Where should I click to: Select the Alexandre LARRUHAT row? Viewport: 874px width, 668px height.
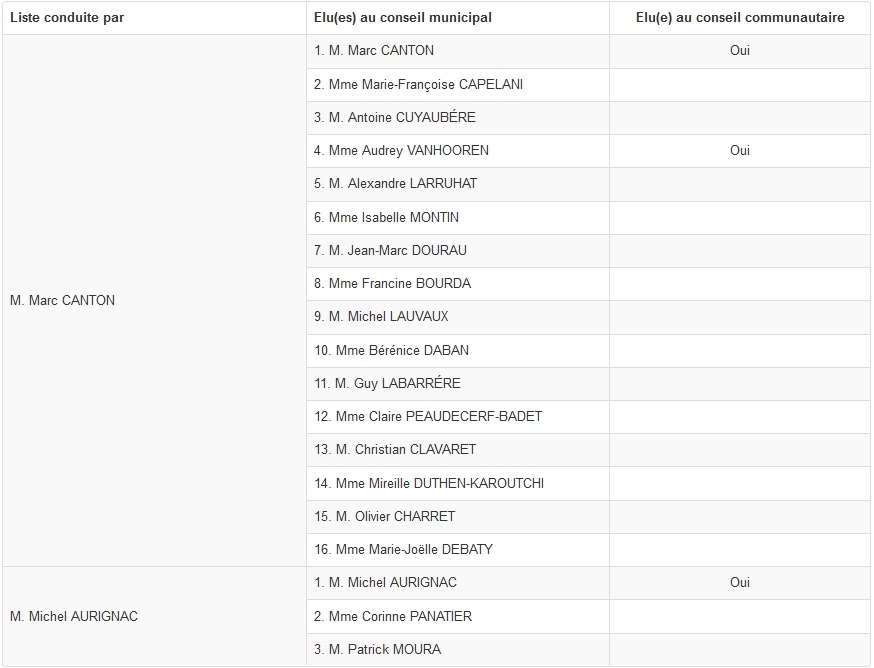click(395, 183)
